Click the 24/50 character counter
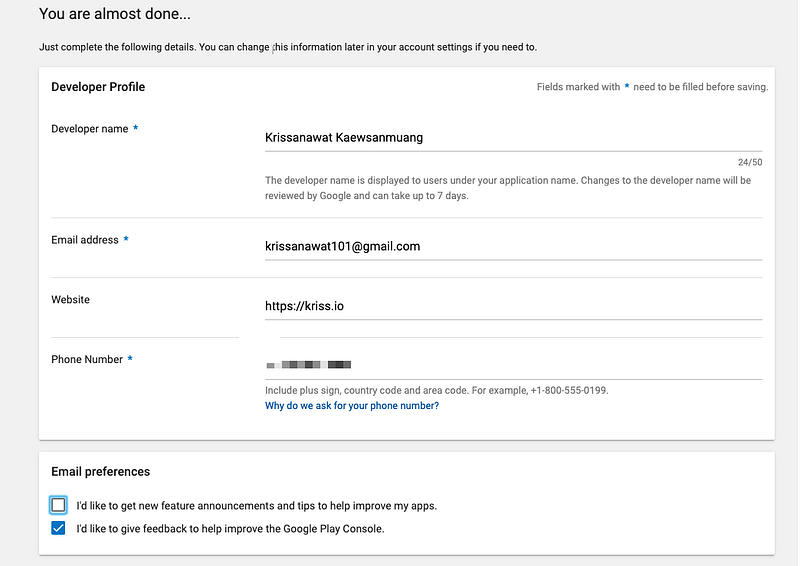Screen dimensions: 800x566 pos(749,162)
